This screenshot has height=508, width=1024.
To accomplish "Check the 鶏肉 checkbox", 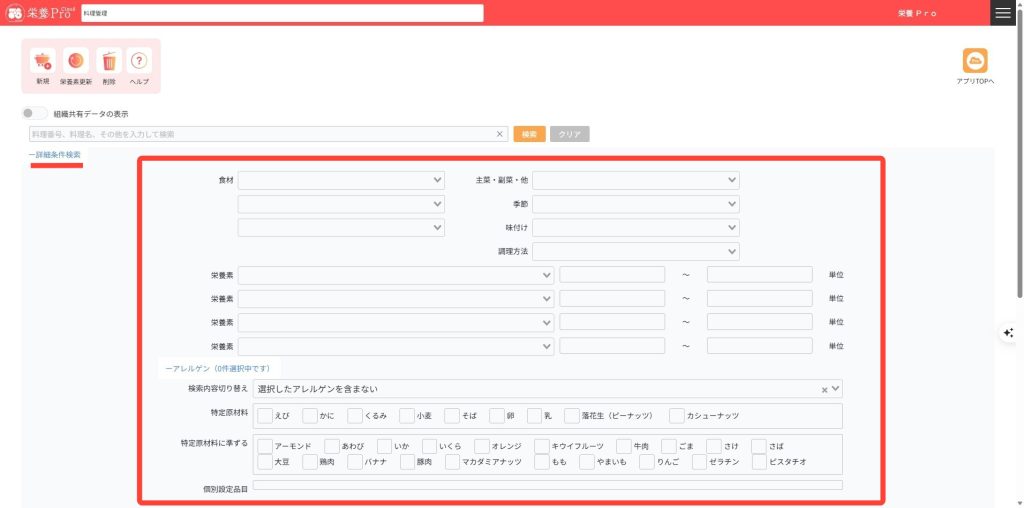I will click(310, 462).
